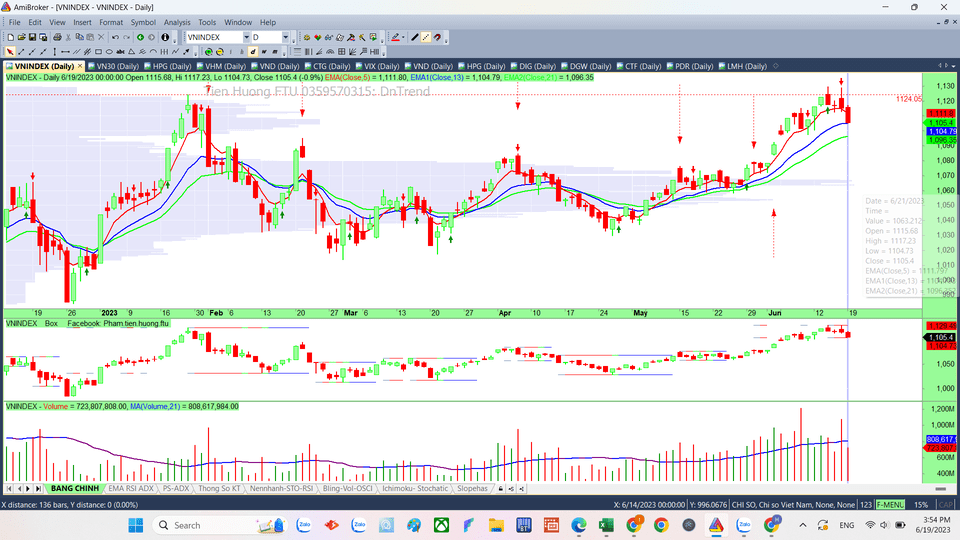Select the Ichimoku- Stochatic sheet tab
The image size is (960, 540).
[x=413, y=488]
